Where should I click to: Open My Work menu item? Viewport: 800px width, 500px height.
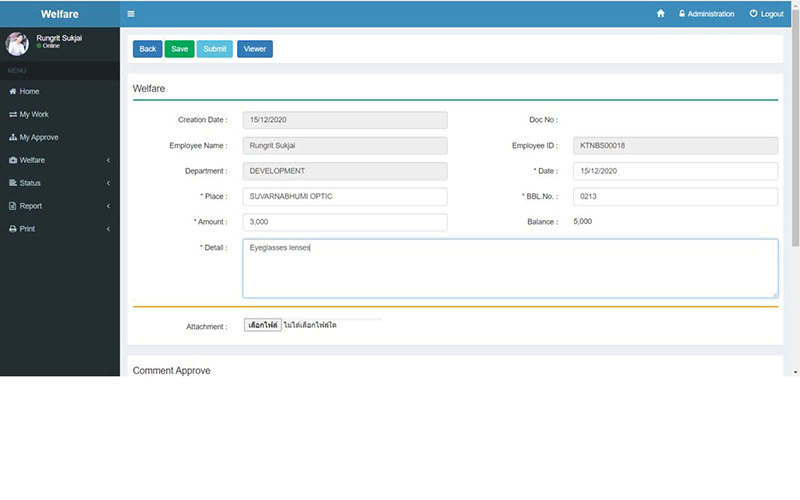[60, 114]
